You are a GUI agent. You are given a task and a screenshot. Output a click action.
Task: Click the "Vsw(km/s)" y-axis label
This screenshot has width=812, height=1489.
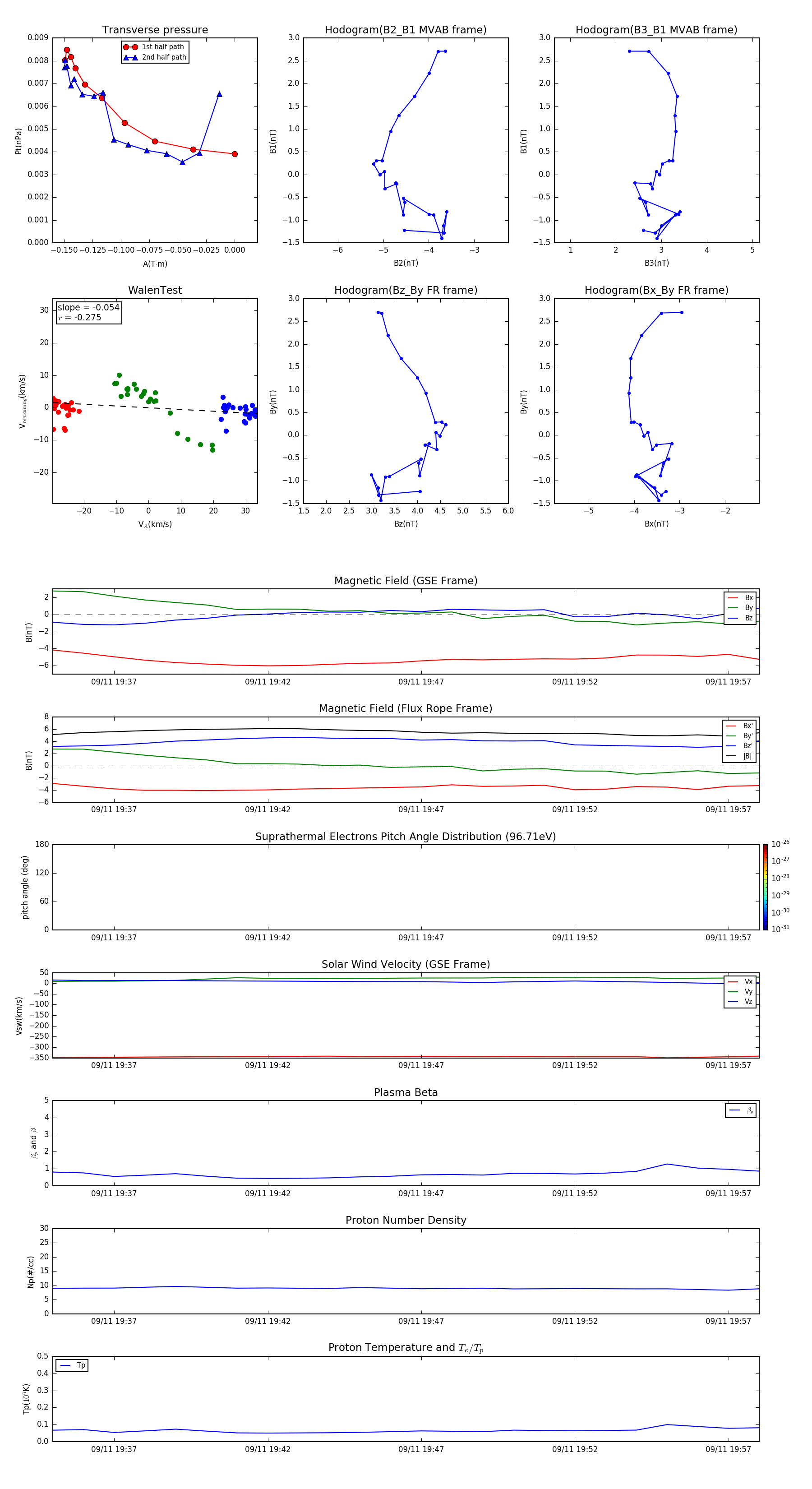(18, 1016)
